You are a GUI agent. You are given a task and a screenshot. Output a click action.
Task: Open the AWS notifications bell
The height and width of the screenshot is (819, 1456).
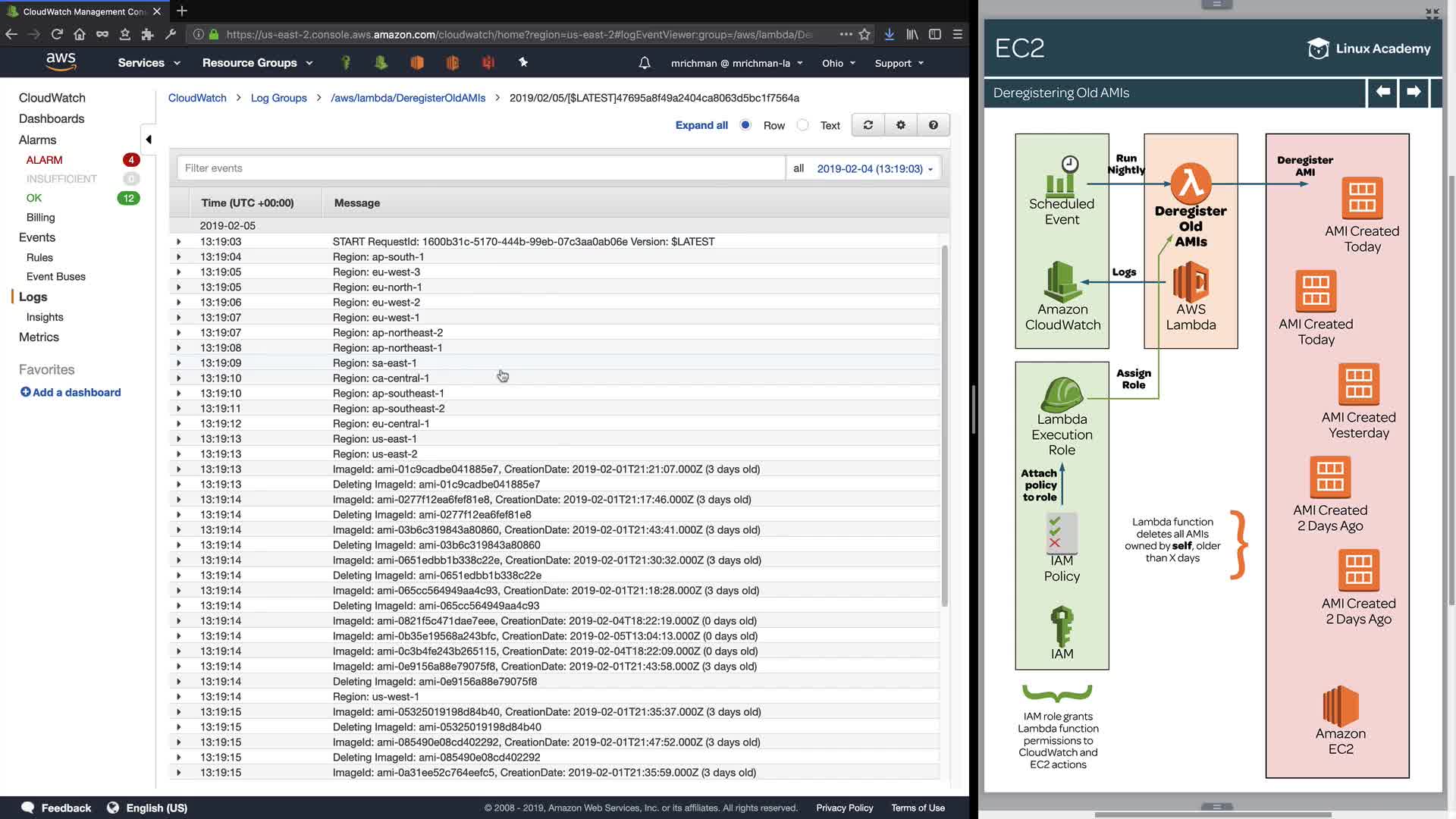644,63
